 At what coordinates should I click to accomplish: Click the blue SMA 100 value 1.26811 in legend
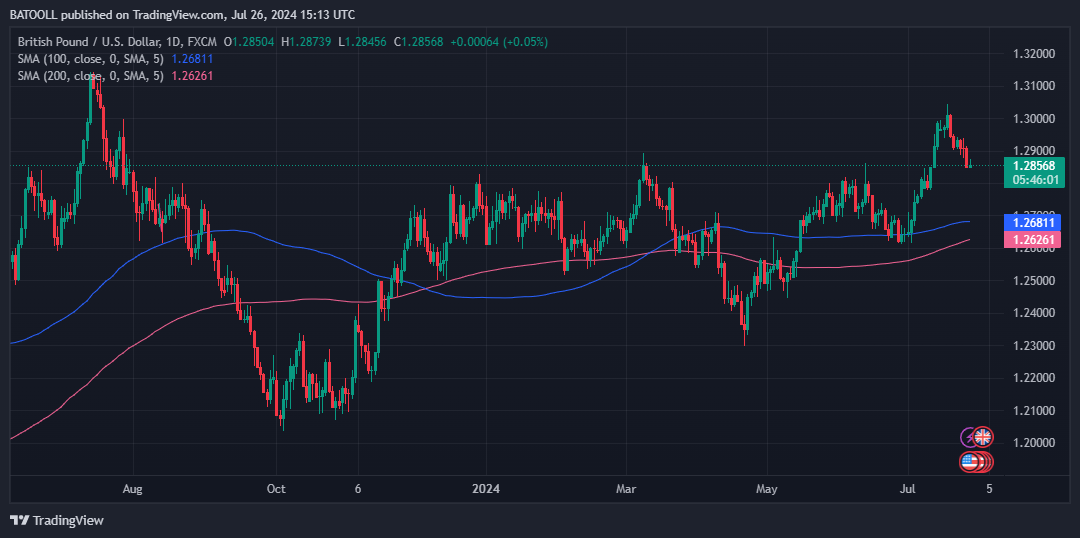[x=192, y=59]
